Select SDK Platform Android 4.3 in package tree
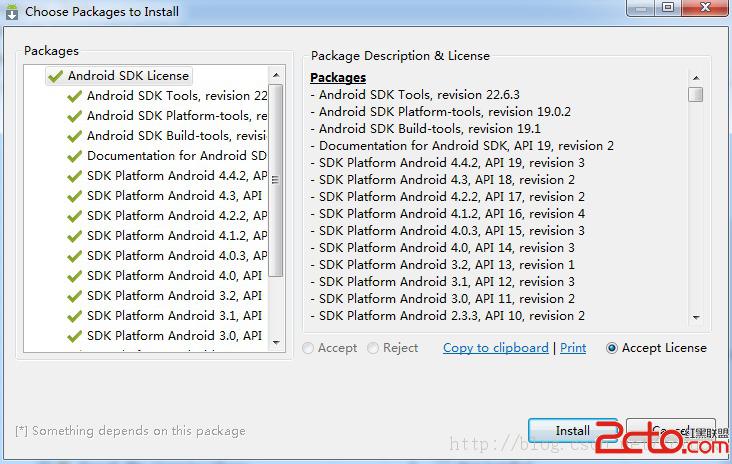 (174, 196)
